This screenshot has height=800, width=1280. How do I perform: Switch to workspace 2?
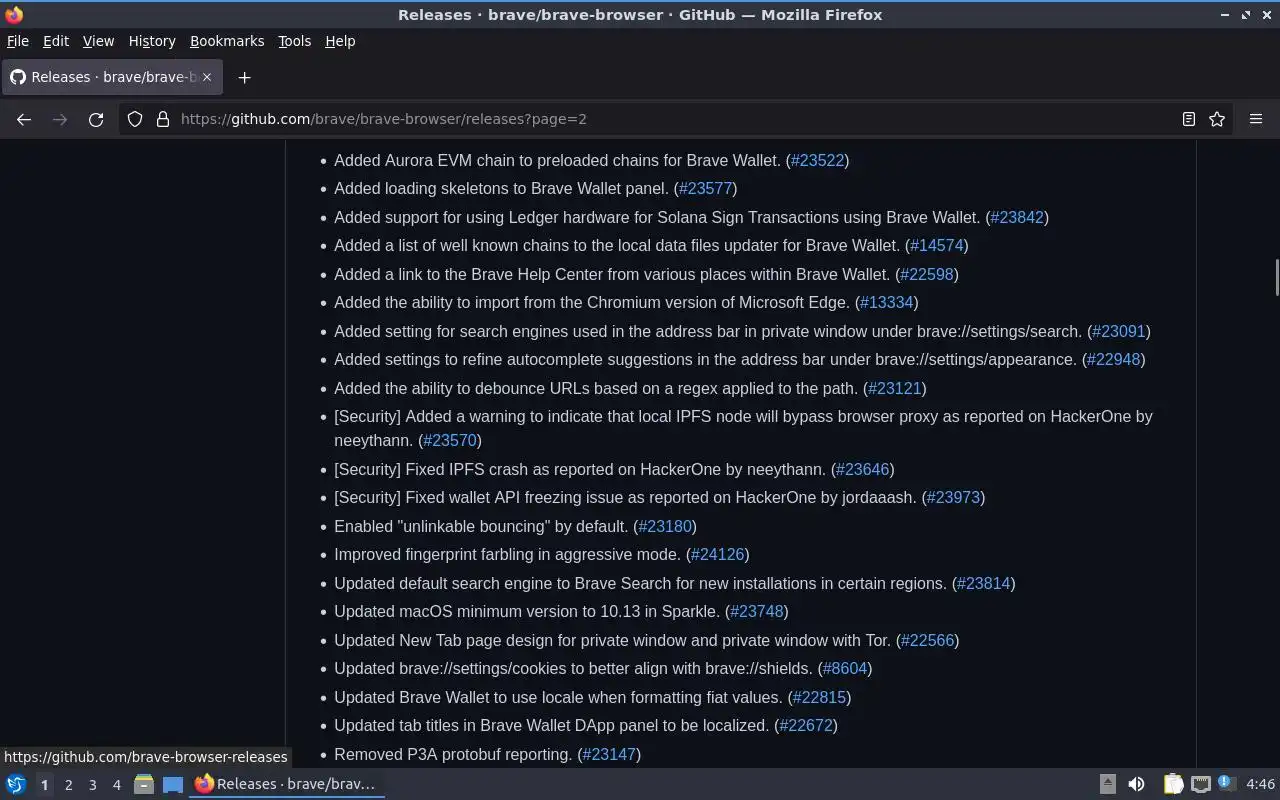pyautogui.click(x=68, y=785)
